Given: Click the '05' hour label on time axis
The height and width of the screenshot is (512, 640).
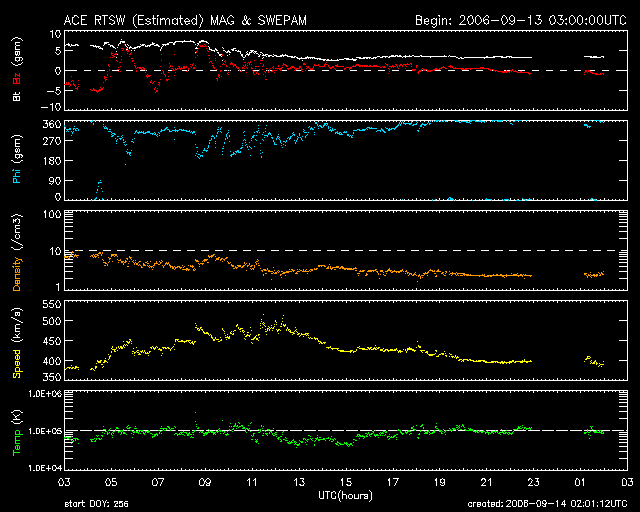Looking at the screenshot, I should pos(111,483).
